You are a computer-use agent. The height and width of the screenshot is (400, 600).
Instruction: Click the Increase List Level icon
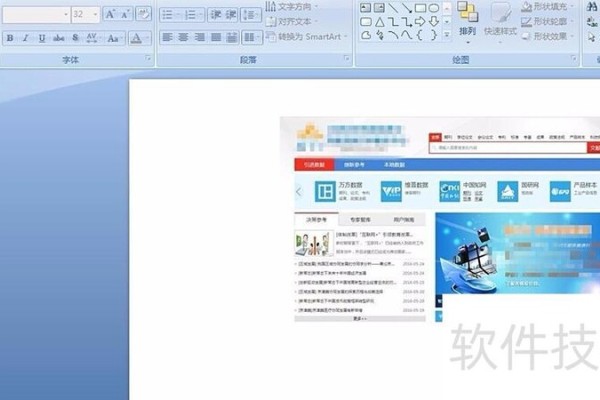click(x=230, y=15)
